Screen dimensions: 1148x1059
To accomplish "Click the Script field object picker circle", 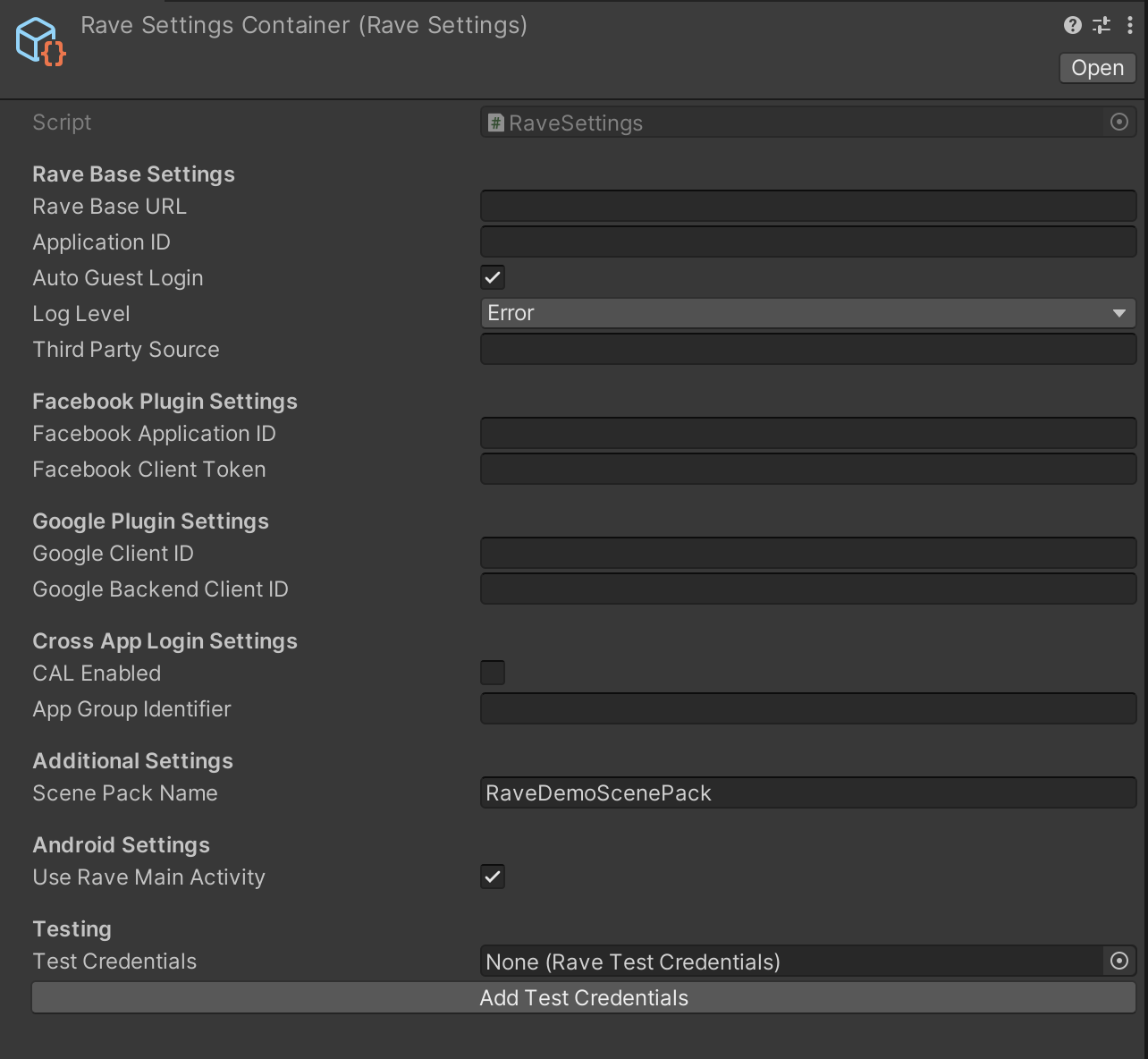I will (x=1119, y=122).
